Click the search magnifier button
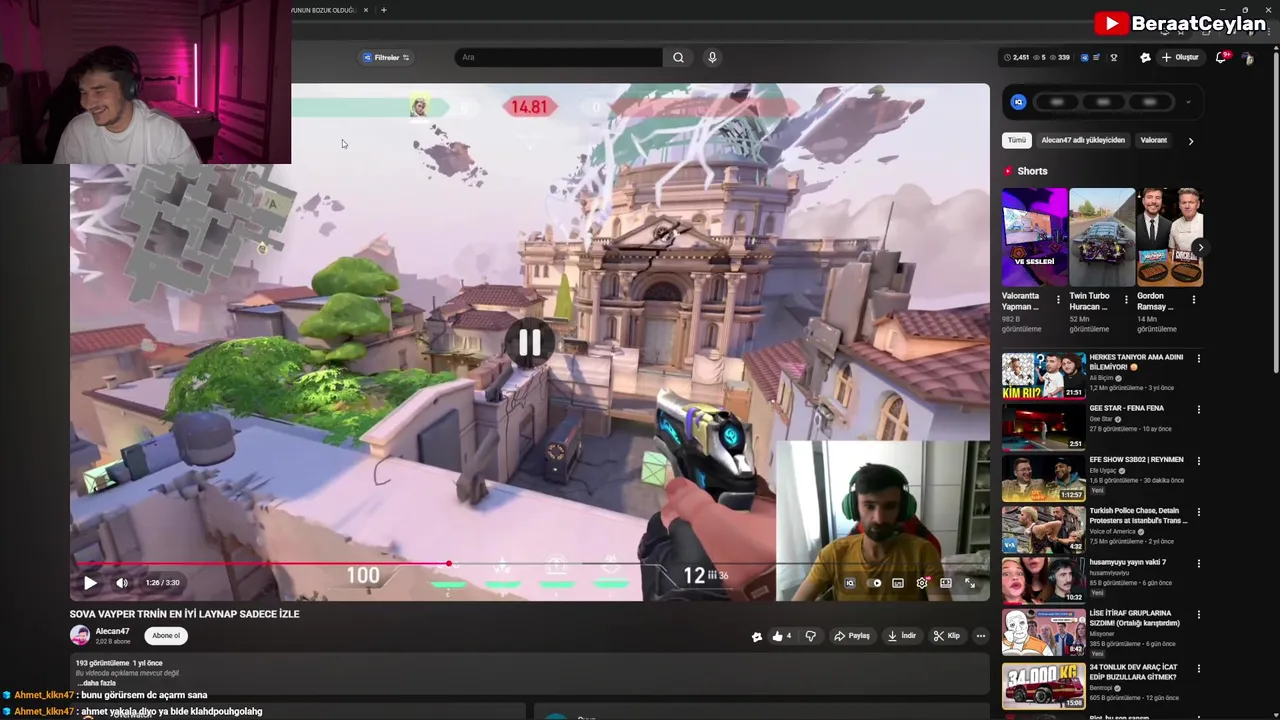Image resolution: width=1280 pixels, height=720 pixels. (x=678, y=57)
